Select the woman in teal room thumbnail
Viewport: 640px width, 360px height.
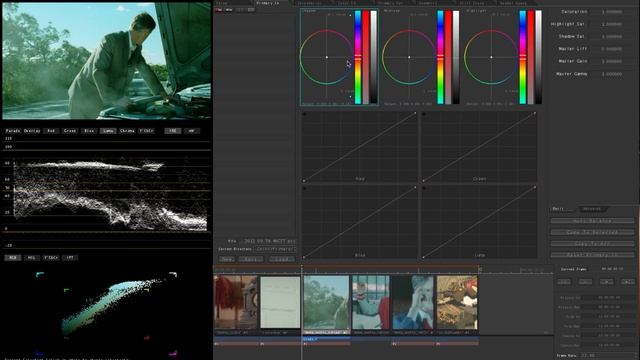click(371, 302)
